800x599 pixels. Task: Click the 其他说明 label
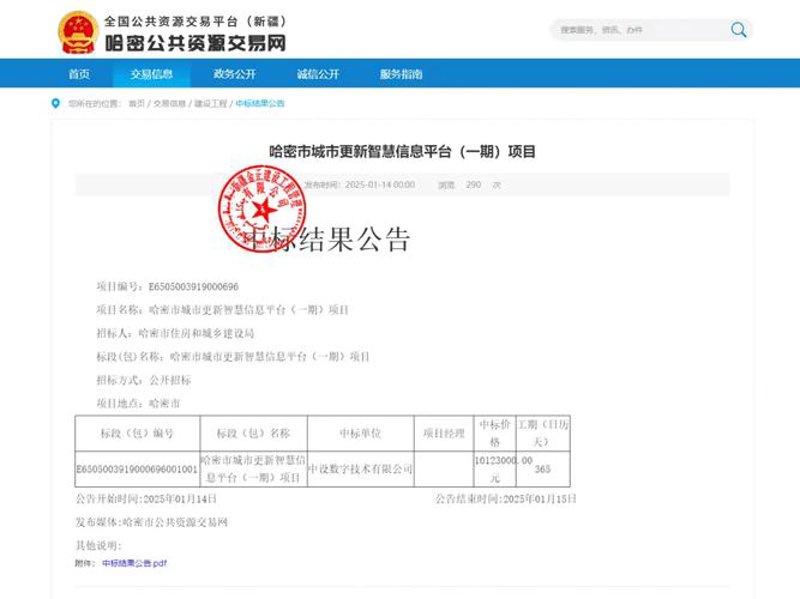pyautogui.click(x=98, y=546)
